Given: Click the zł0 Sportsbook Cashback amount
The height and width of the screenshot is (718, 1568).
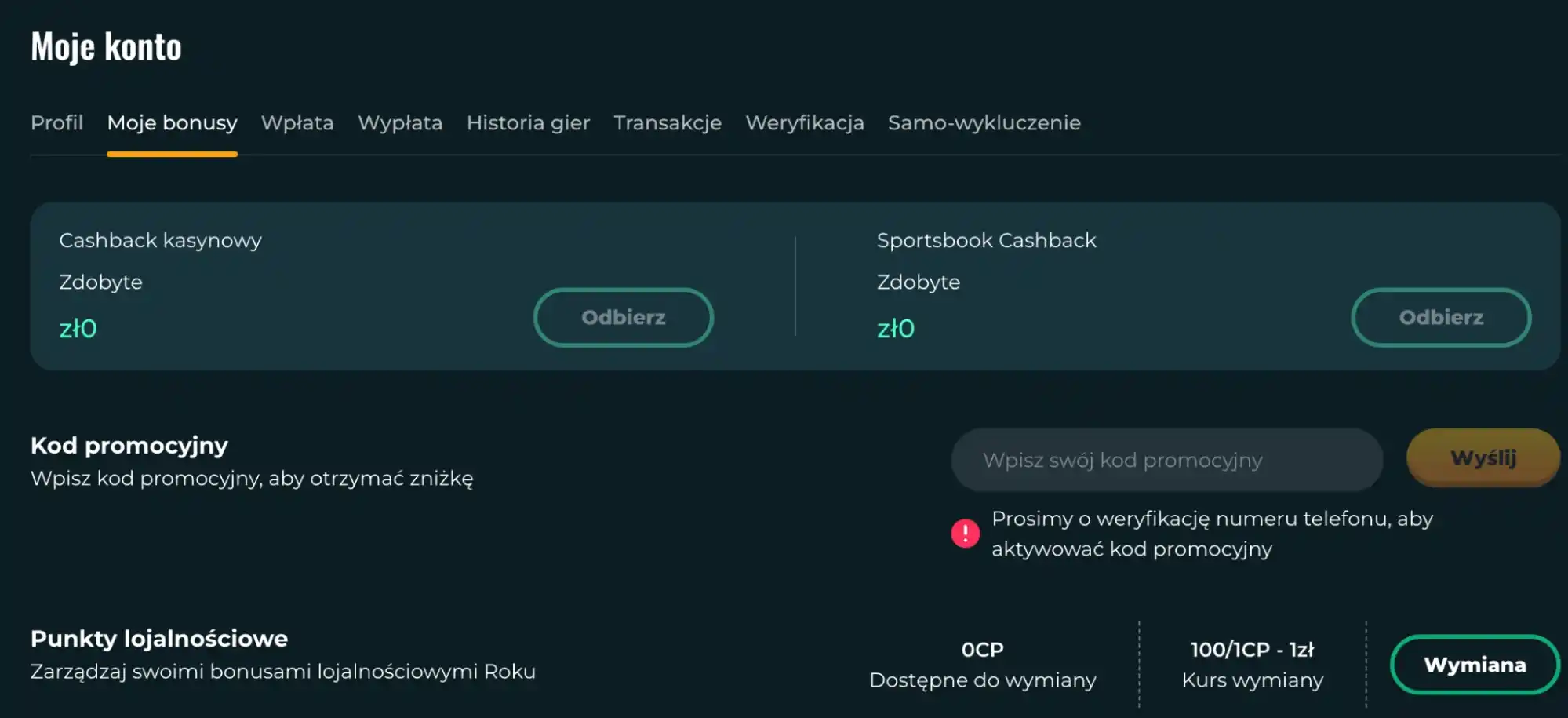Looking at the screenshot, I should [x=895, y=328].
